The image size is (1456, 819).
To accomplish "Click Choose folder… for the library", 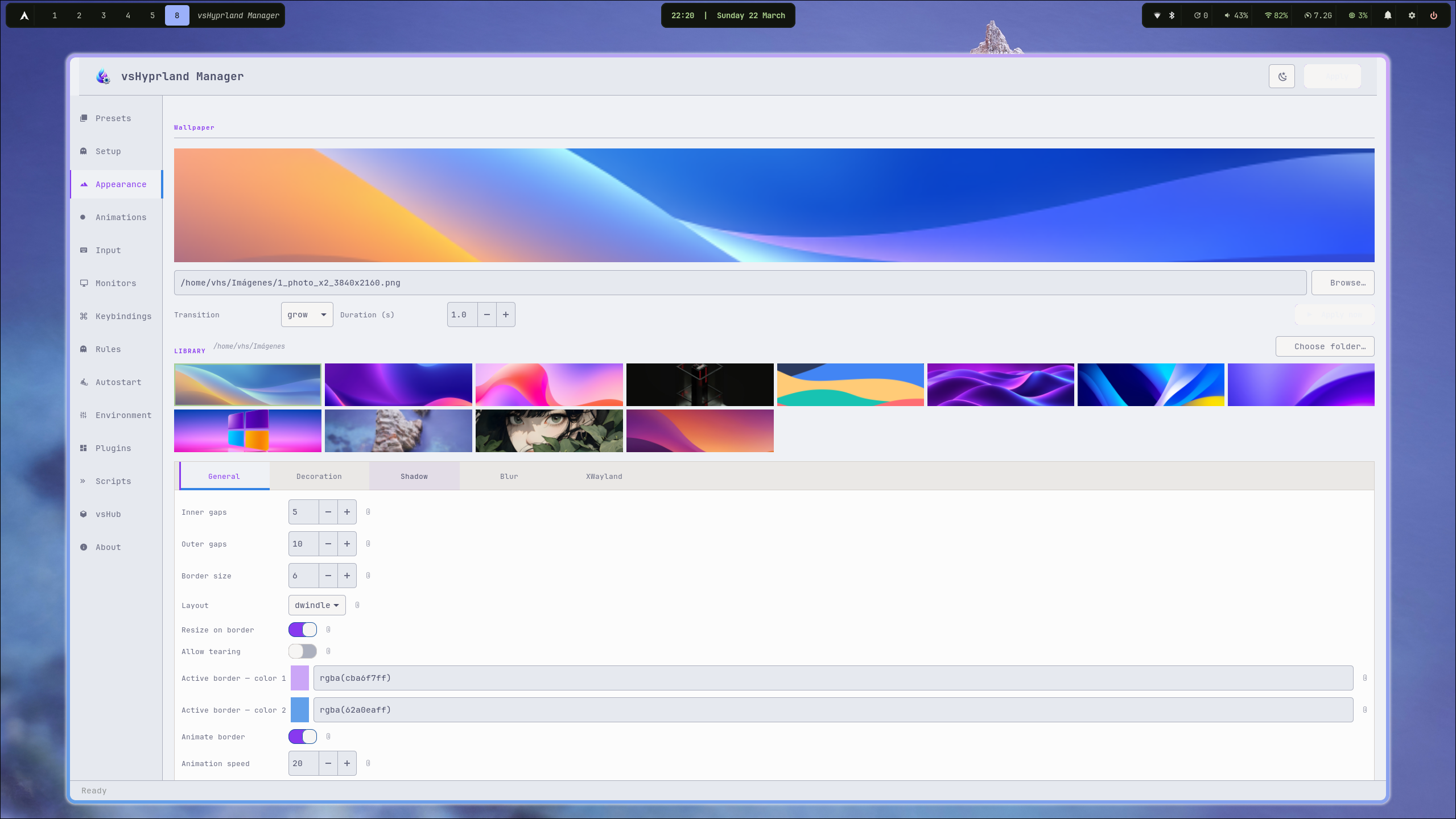I will [x=1325, y=346].
